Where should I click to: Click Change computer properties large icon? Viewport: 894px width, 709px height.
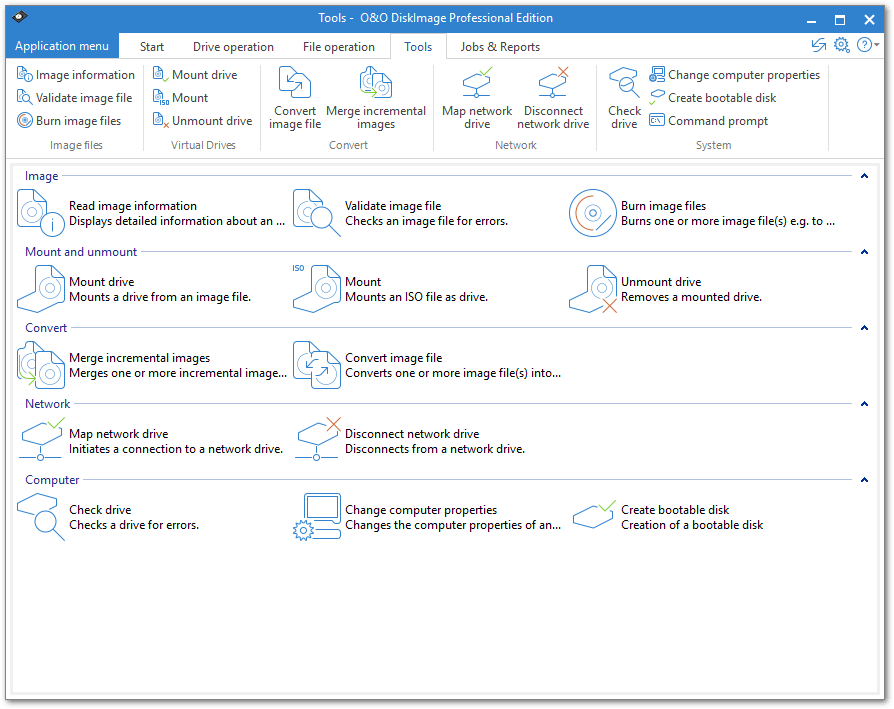click(316, 517)
